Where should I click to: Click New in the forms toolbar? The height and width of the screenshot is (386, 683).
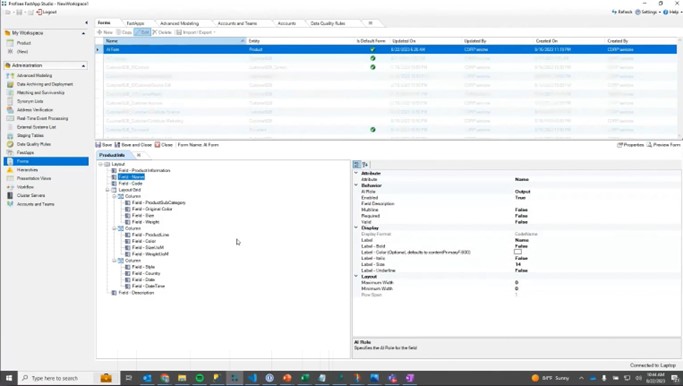coord(105,32)
